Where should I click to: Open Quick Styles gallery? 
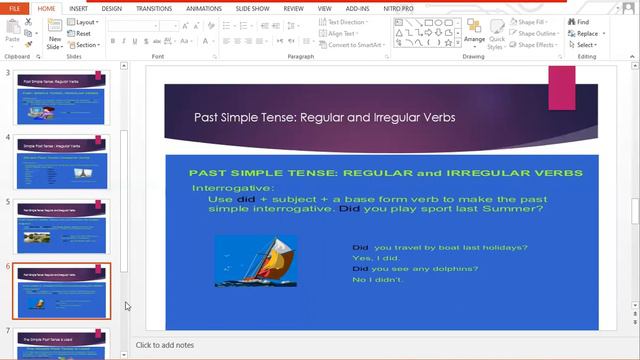click(x=497, y=34)
